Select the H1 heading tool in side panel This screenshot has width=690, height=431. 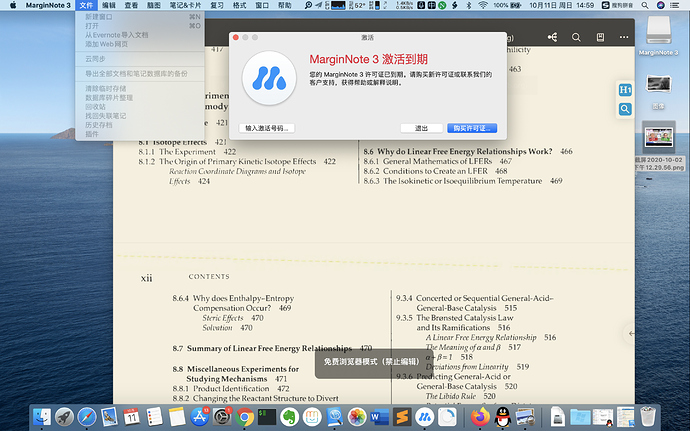tap(625, 90)
